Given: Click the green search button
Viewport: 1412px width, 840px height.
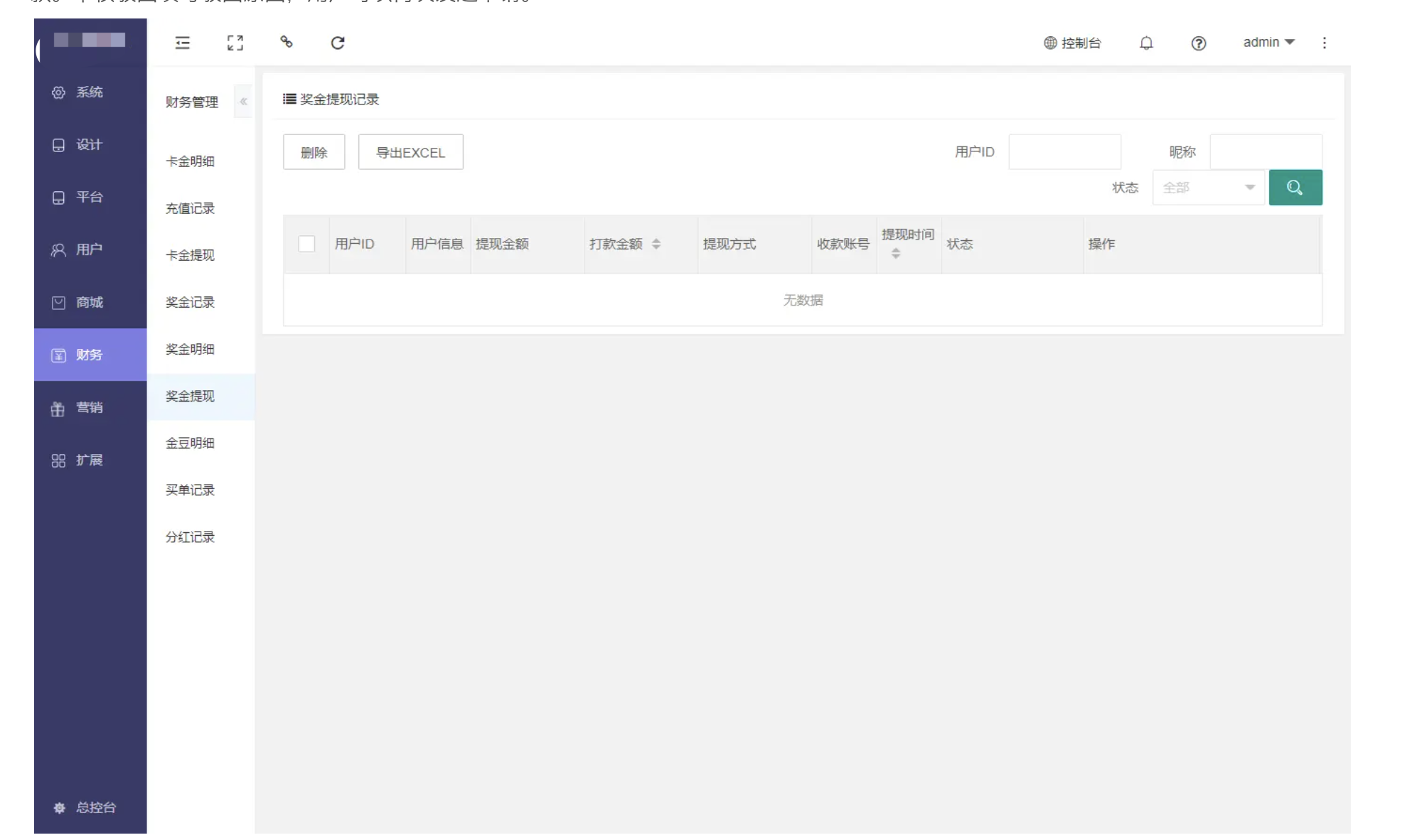Looking at the screenshot, I should point(1295,188).
